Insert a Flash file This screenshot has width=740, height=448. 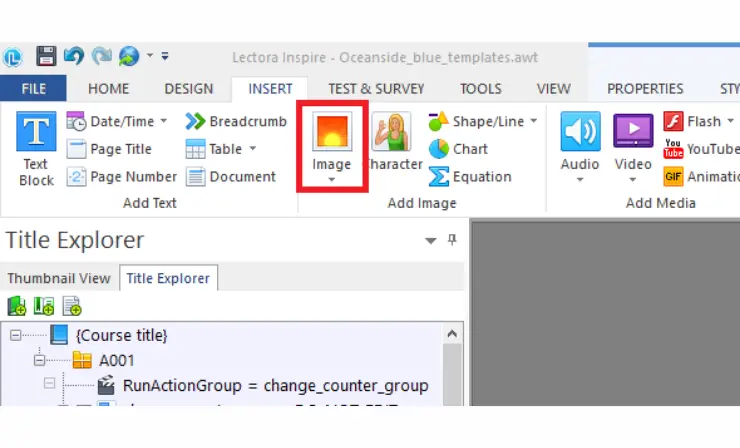[692, 122]
